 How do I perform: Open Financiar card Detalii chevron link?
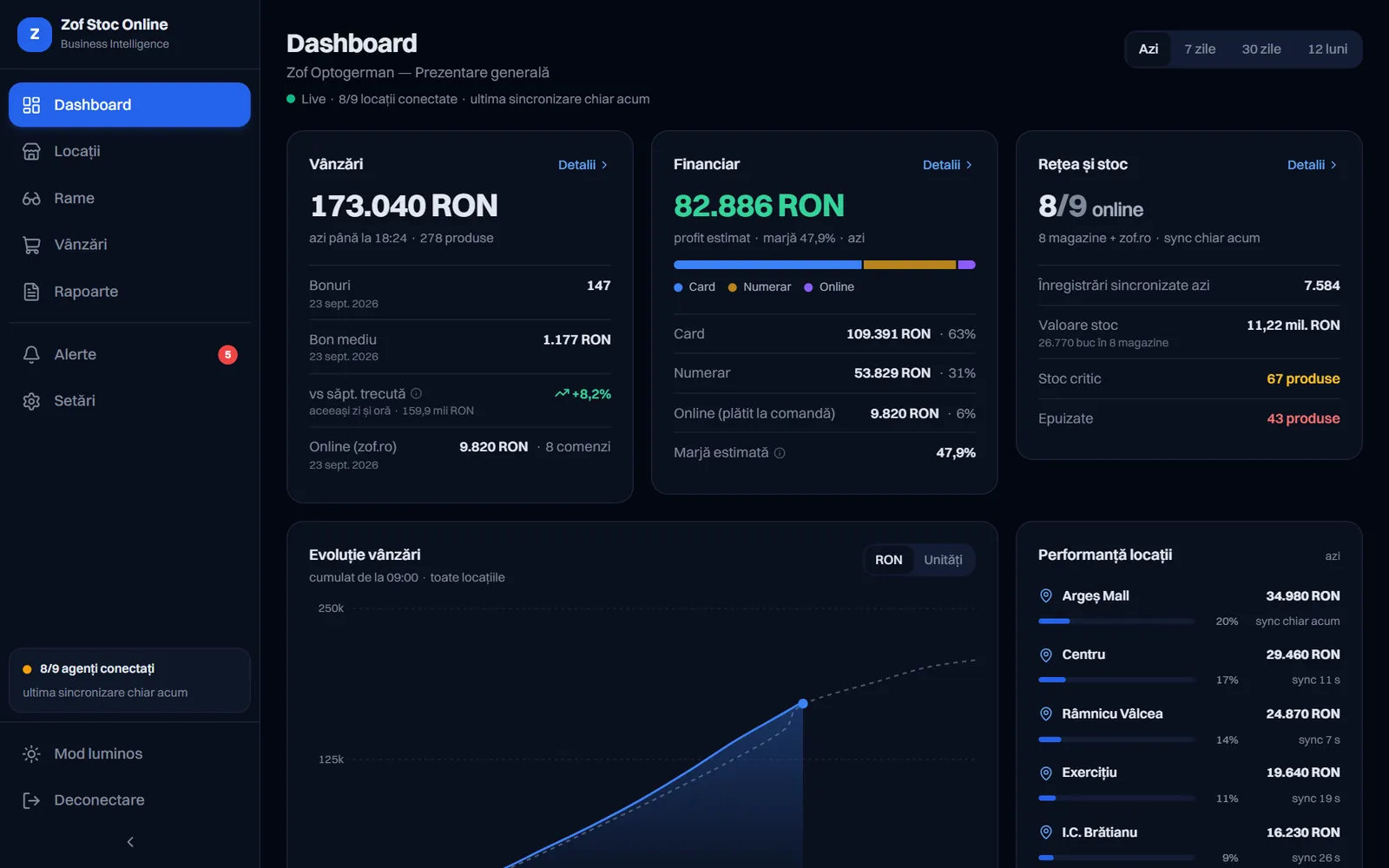coord(947,165)
